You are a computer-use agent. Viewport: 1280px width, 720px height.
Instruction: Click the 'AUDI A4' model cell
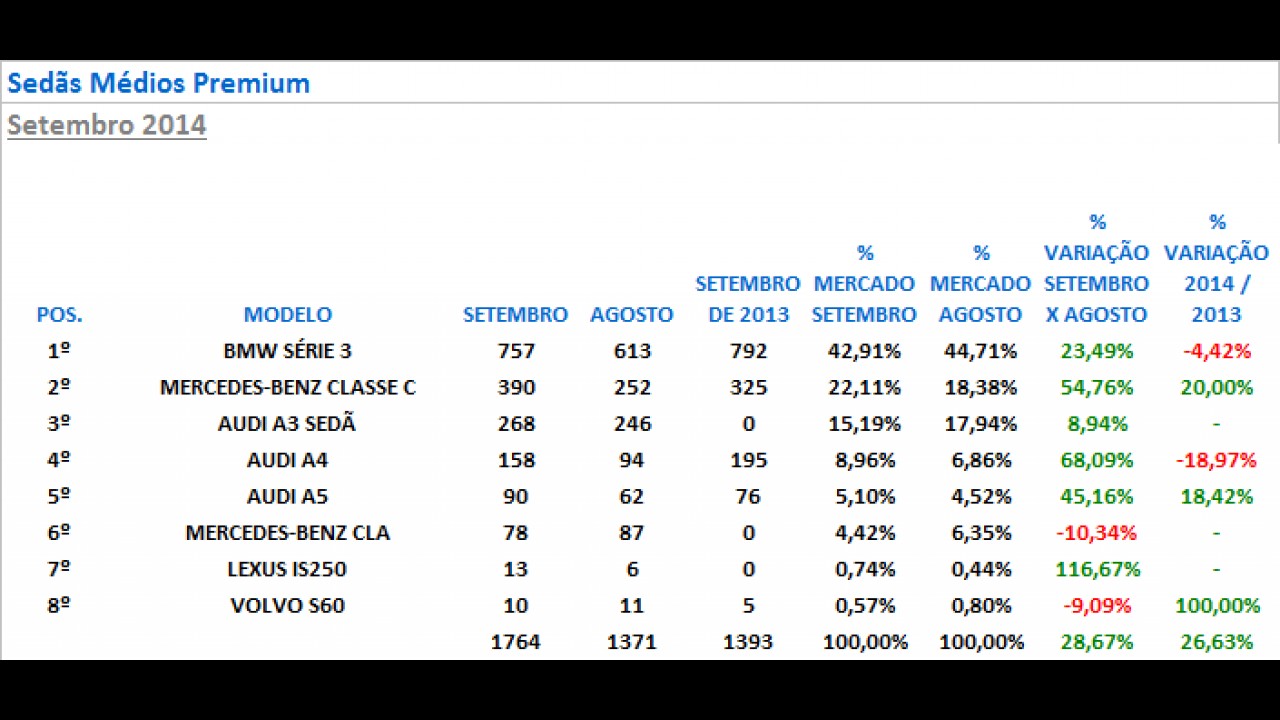pos(288,460)
